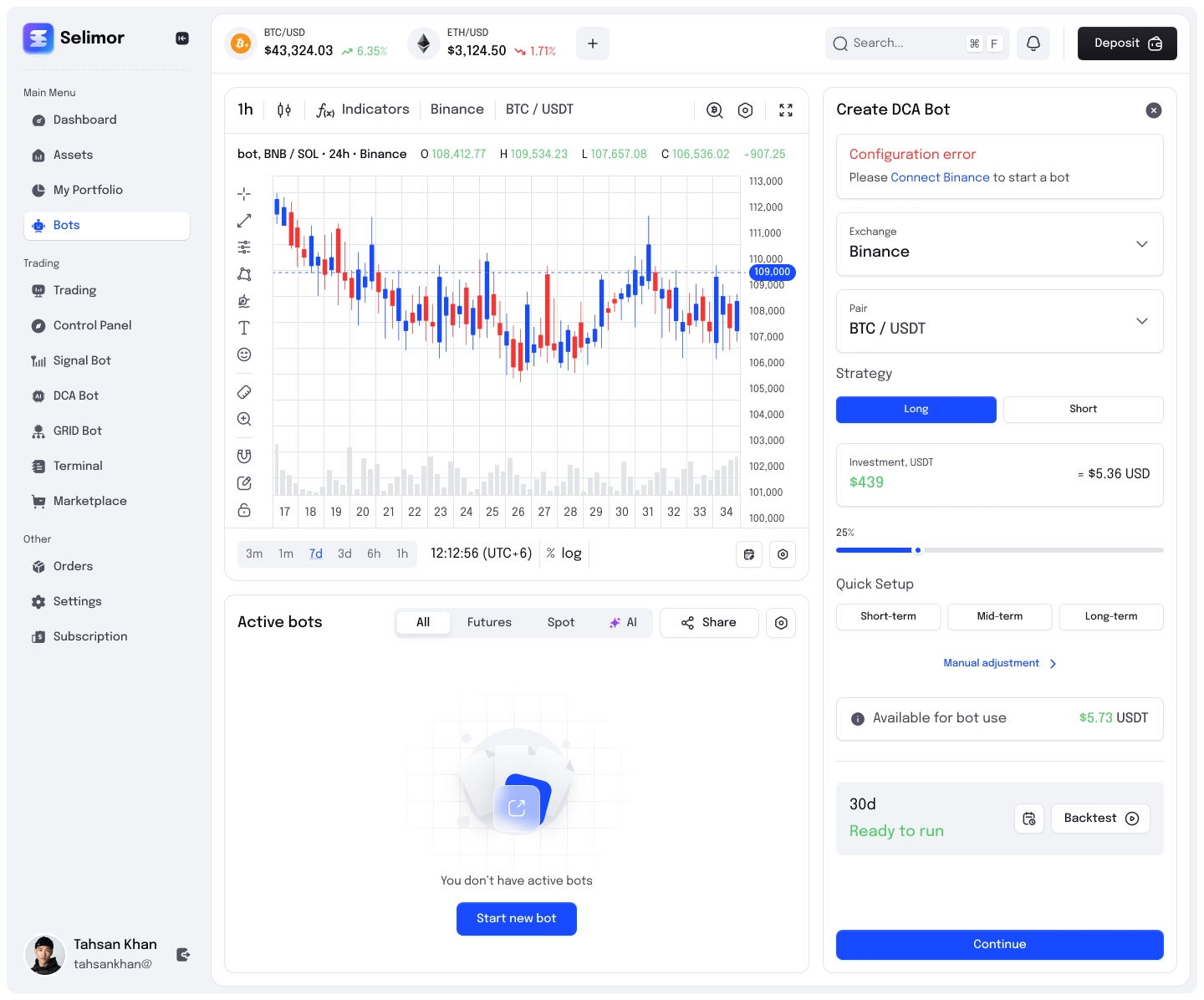Switch to the Futures tab
This screenshot has width=1204, height=1000.
[489, 623]
